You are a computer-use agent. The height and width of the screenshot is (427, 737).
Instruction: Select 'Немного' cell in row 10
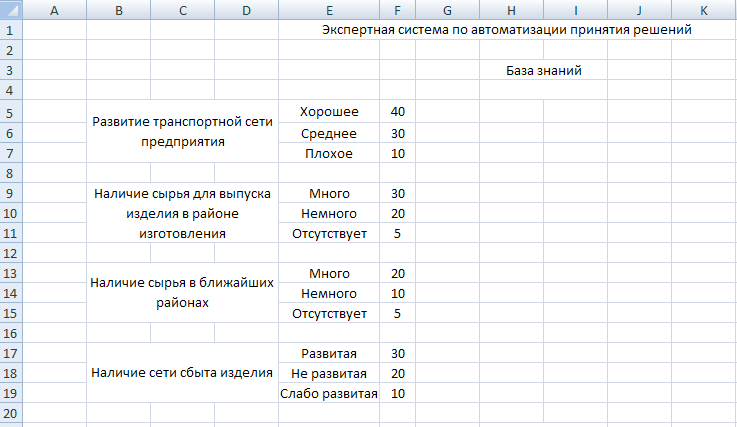point(329,214)
